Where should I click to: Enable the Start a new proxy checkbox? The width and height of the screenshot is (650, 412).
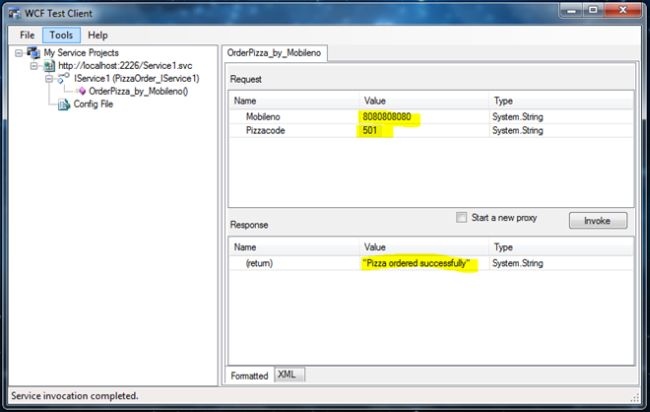(461, 218)
